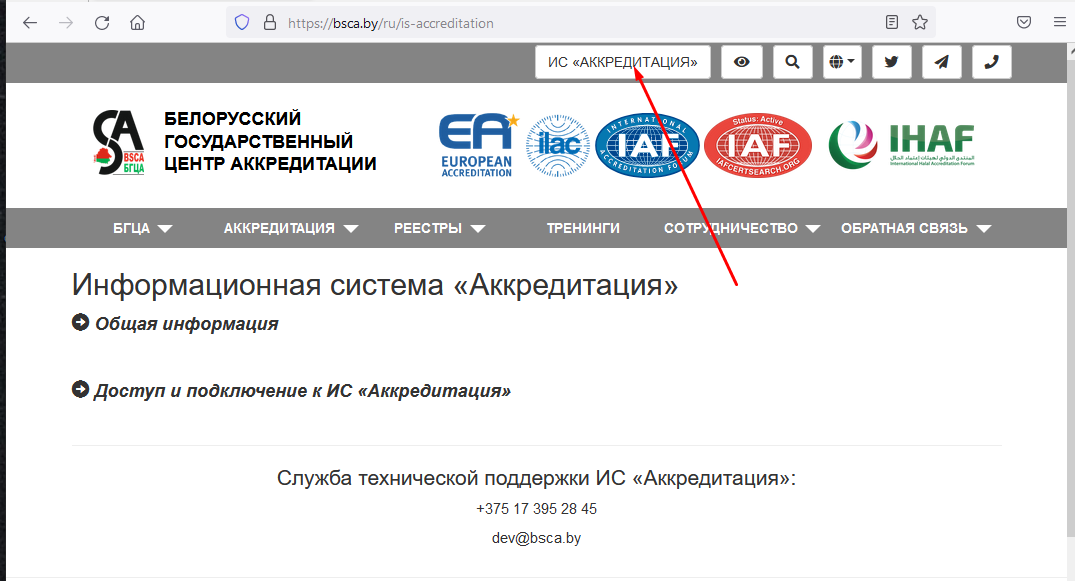
Task: Toggle accessibility view eye button
Action: pyautogui.click(x=742, y=62)
